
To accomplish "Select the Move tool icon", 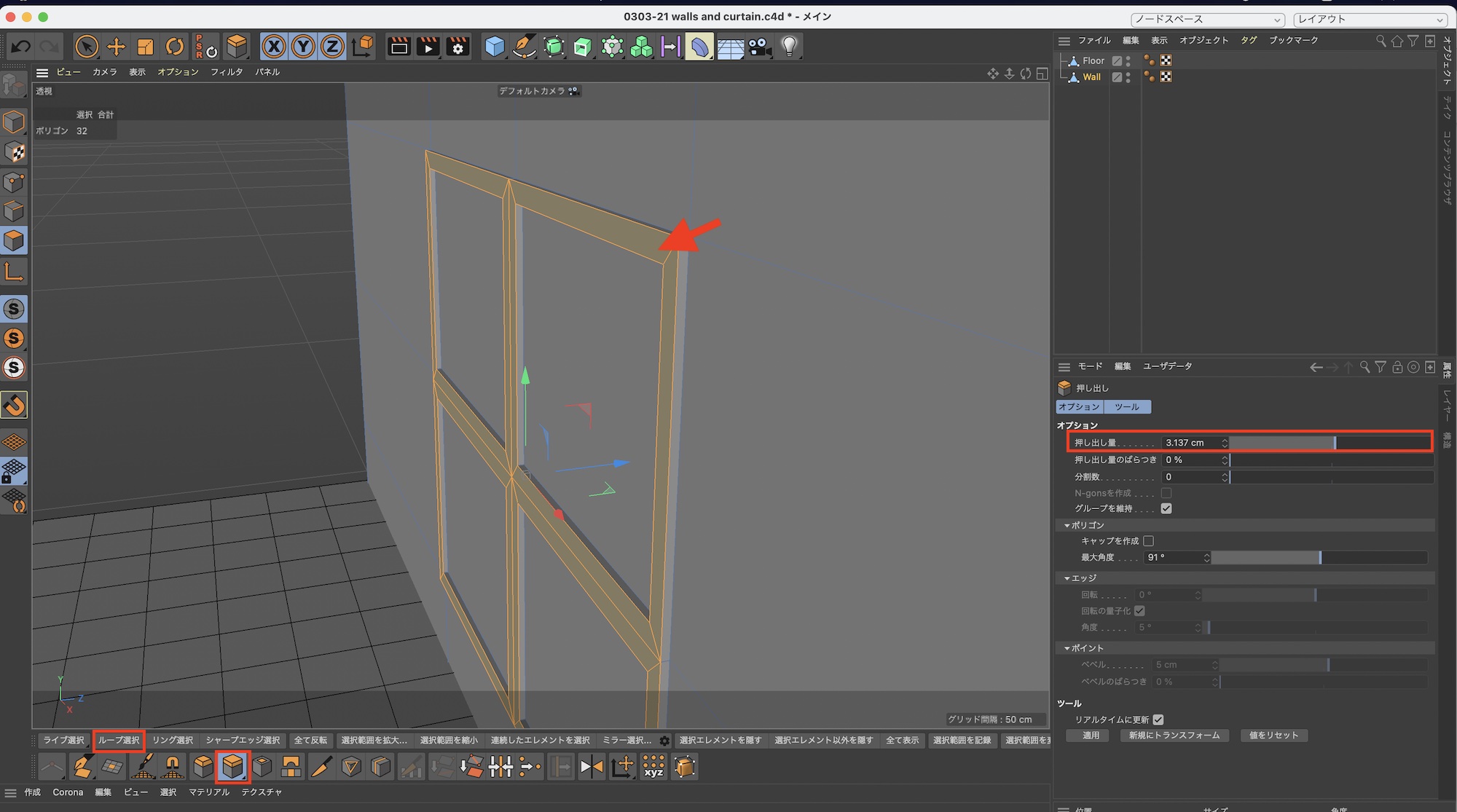I will click(116, 47).
